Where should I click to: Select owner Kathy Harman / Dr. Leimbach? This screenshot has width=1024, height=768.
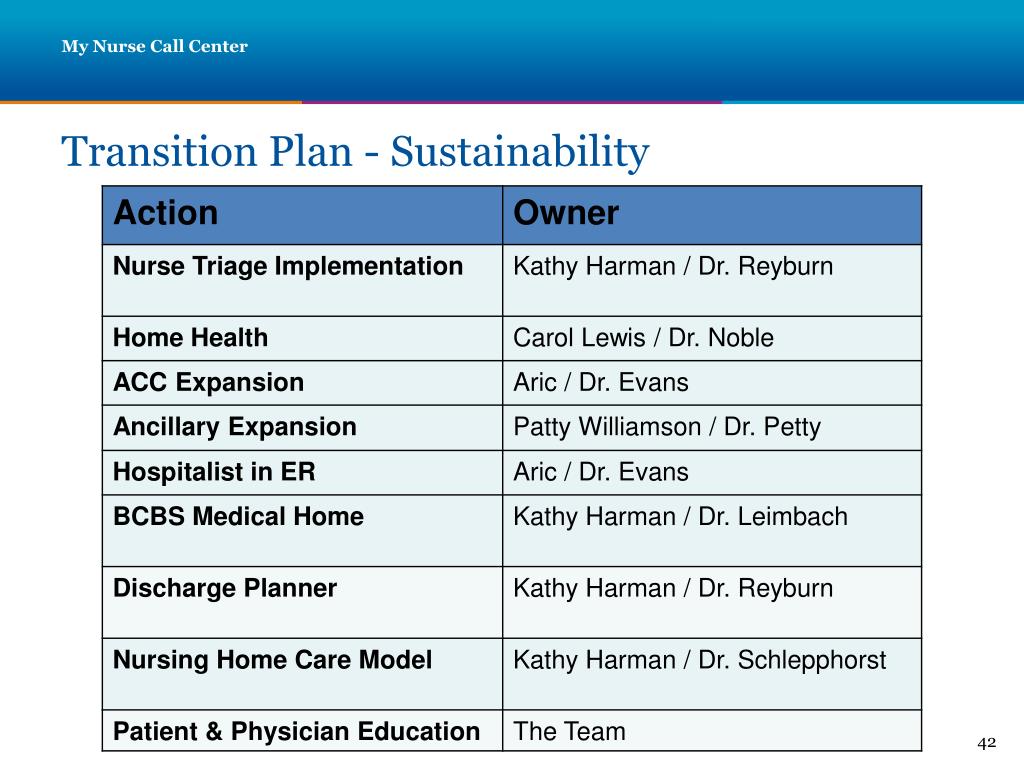(680, 517)
